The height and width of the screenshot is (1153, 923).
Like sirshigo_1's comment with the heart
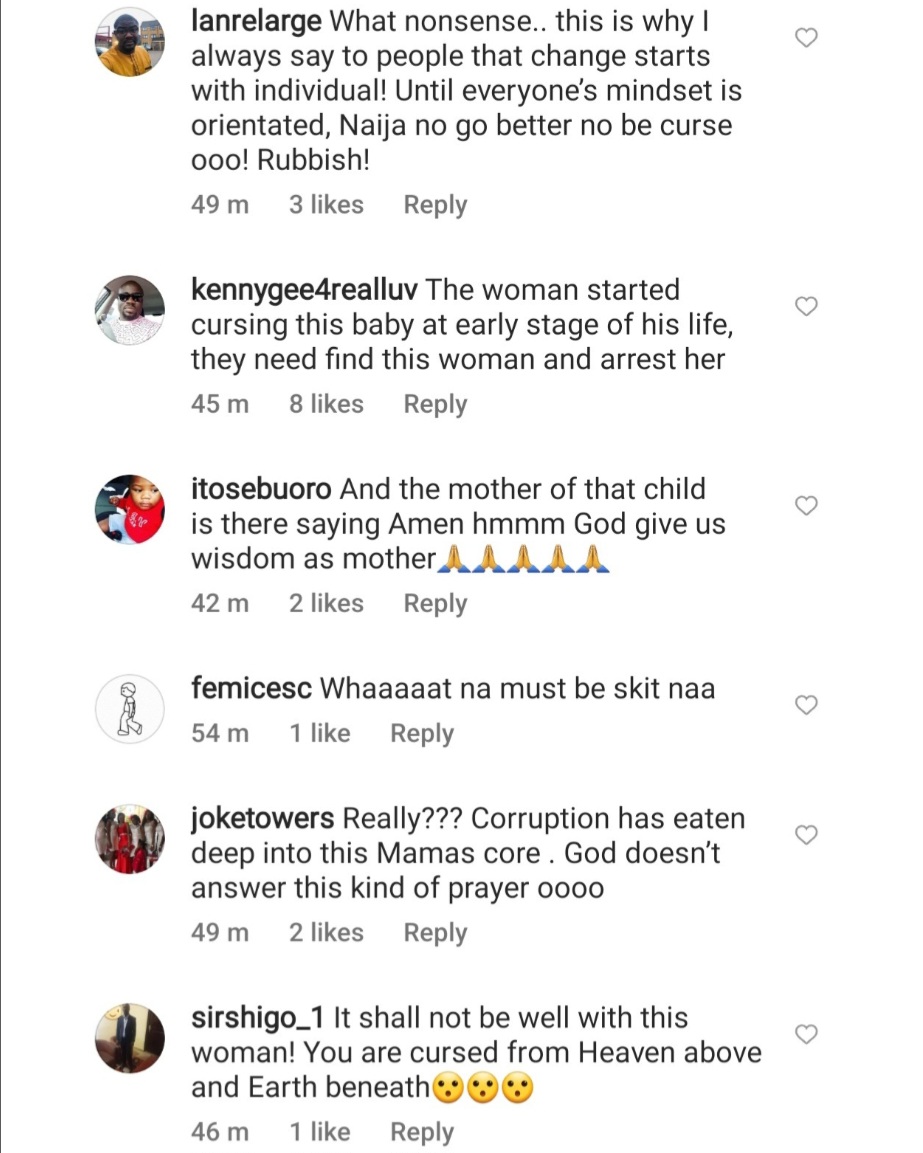(806, 1034)
